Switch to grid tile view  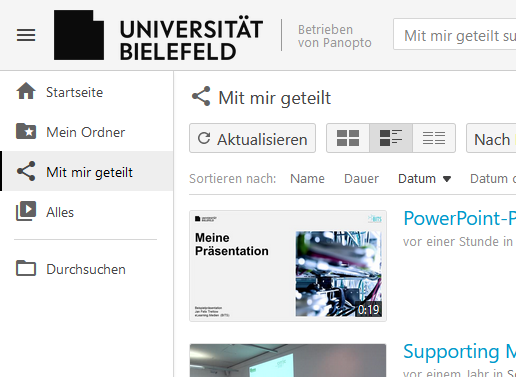pyautogui.click(x=348, y=138)
